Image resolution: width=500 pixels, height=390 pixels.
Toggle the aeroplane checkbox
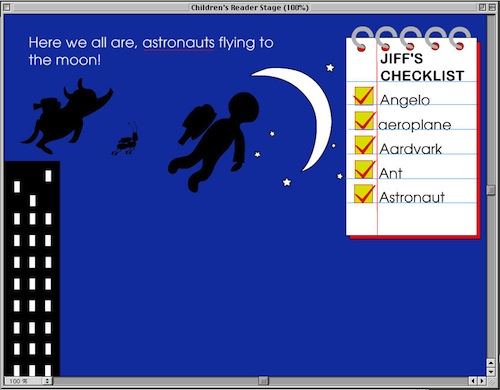(364, 120)
